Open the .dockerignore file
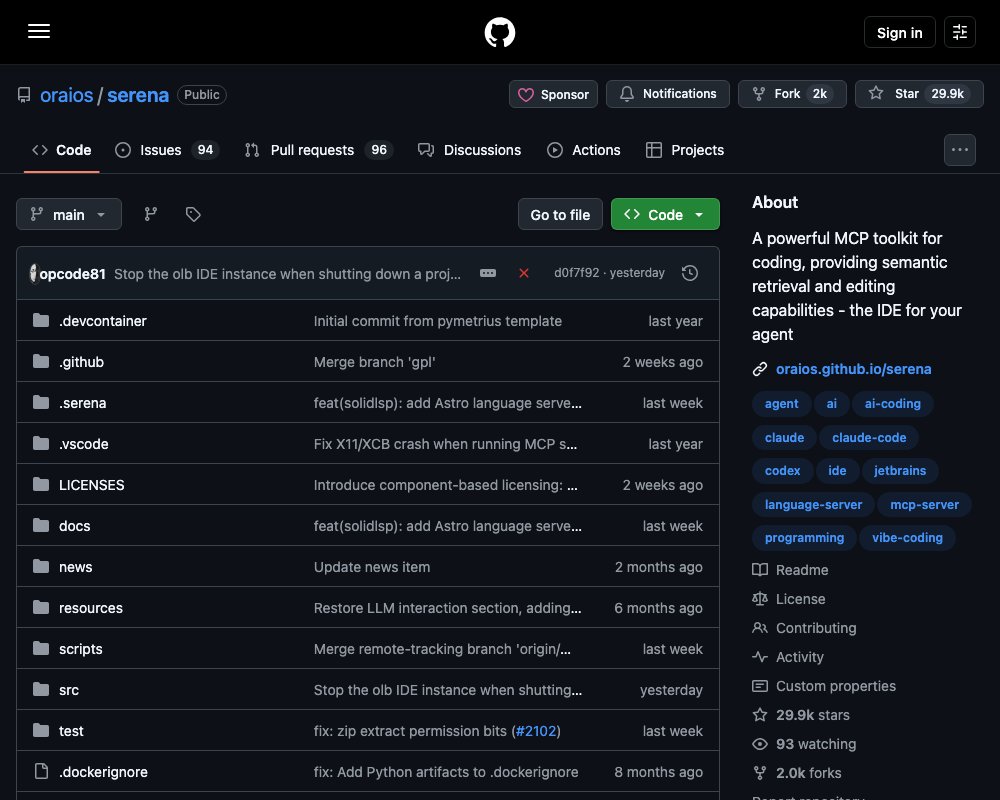 (103, 772)
